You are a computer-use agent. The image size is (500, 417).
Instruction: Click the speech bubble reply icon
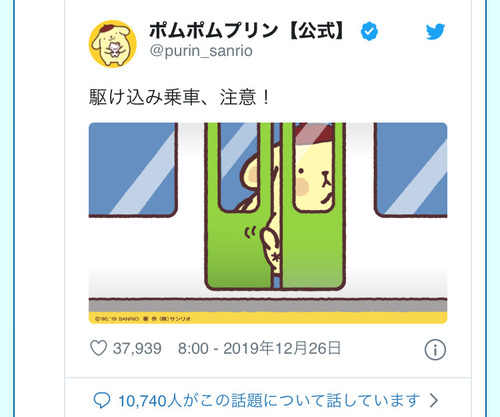point(102,400)
